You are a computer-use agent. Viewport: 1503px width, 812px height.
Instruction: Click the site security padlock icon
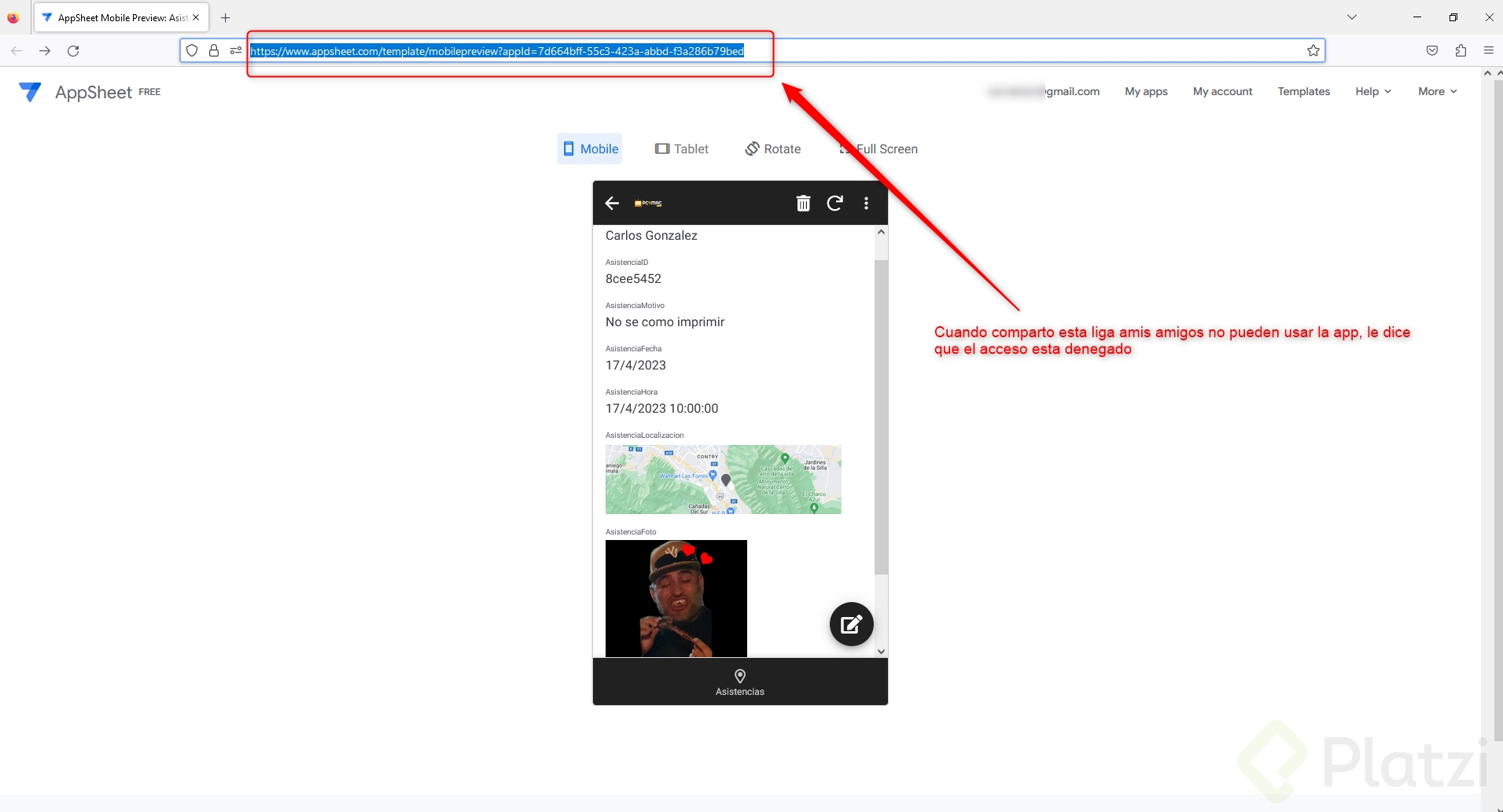click(214, 51)
